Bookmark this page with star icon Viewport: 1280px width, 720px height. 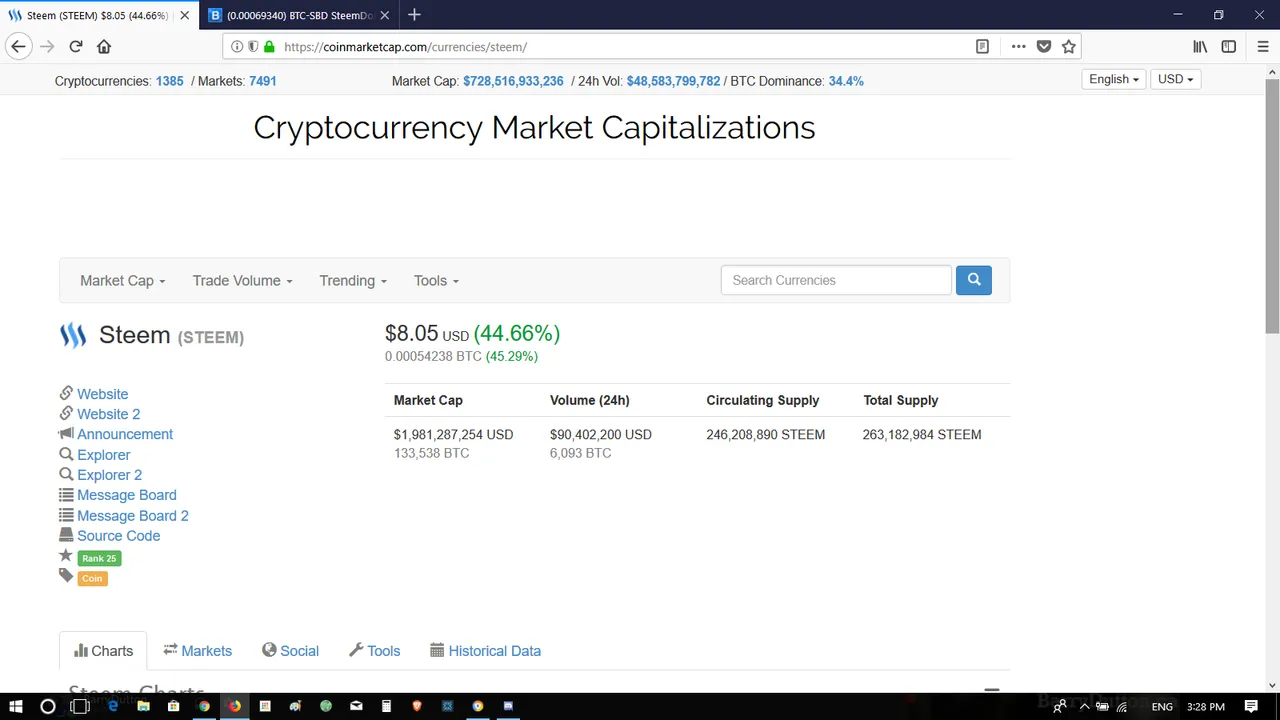1069,46
